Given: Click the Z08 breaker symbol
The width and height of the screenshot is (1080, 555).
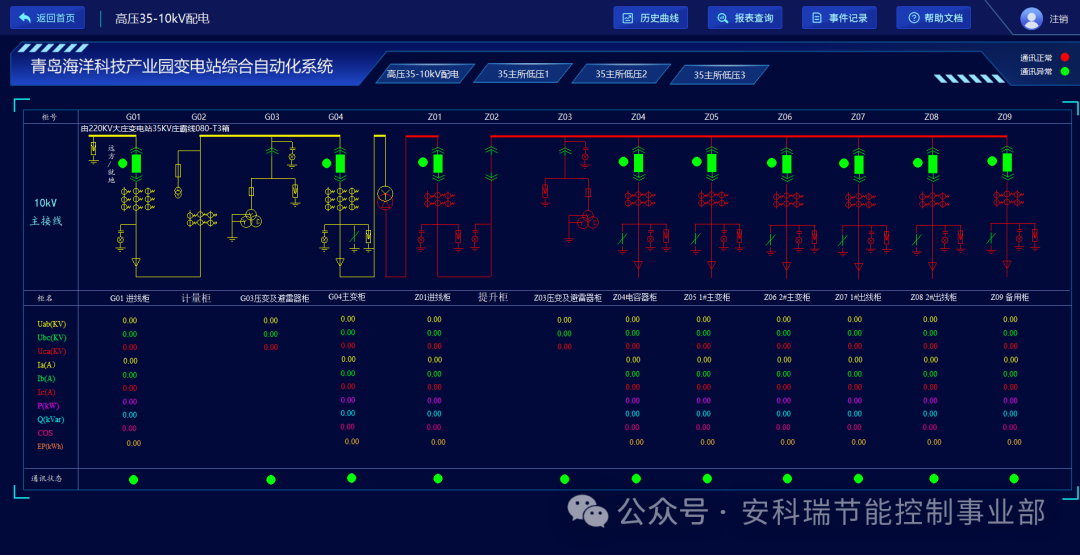Looking at the screenshot, I should tap(933, 164).
